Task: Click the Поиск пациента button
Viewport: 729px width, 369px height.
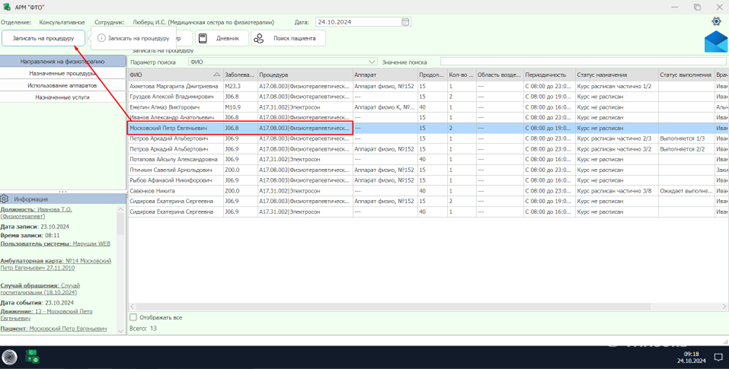Action: tap(288, 39)
